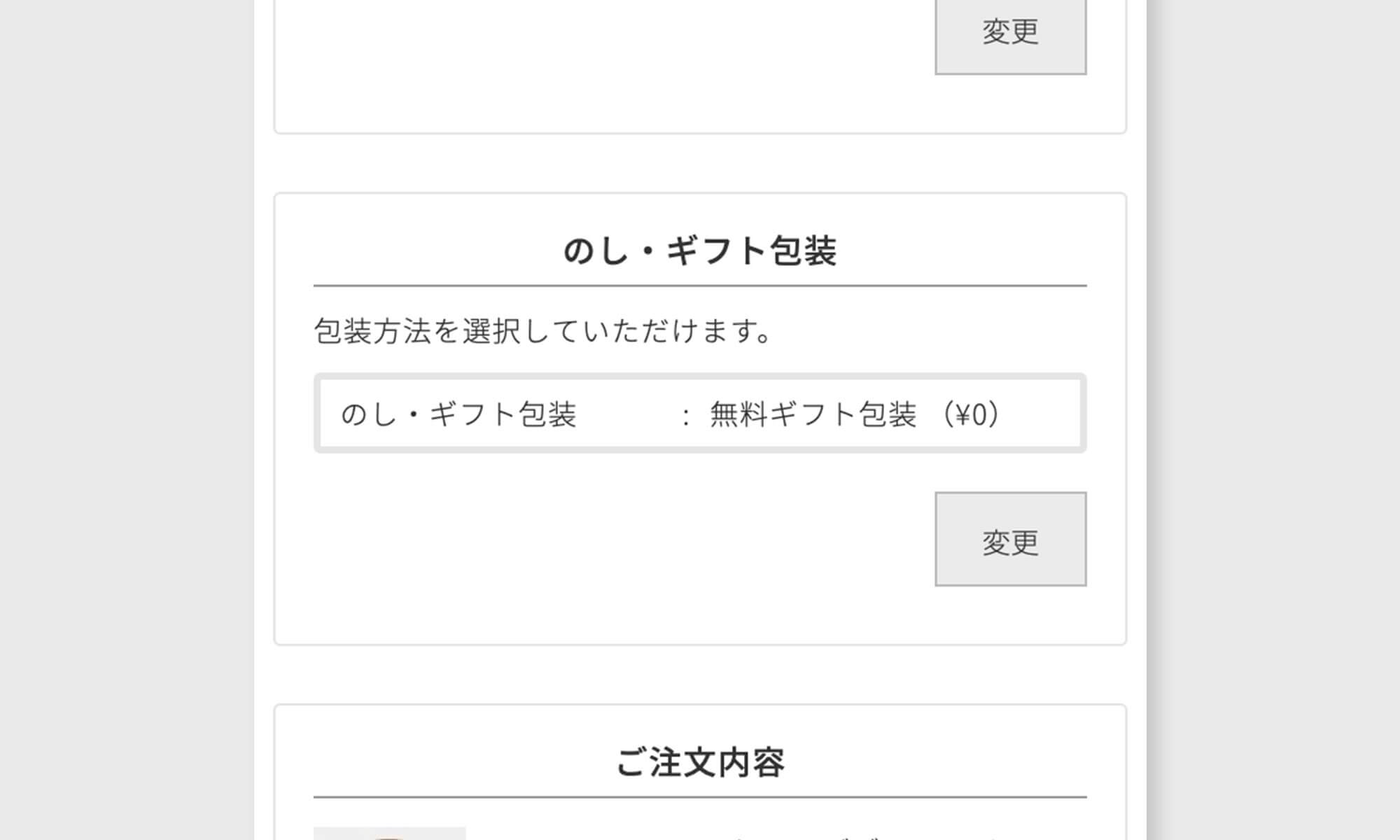Select the 無料ギフト包装 value text
The height and width of the screenshot is (840, 1400).
813,414
